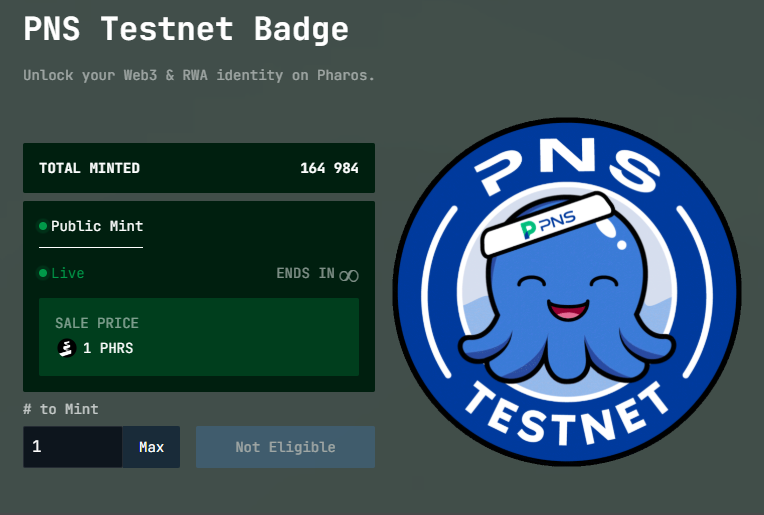764x515 pixels.
Task: Click the Max quantity button
Action: (x=151, y=447)
